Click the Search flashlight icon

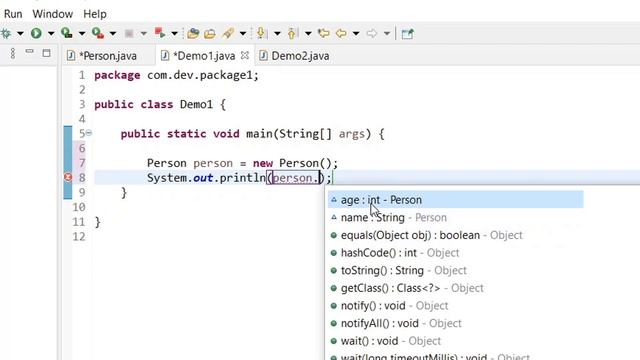coord(228,33)
